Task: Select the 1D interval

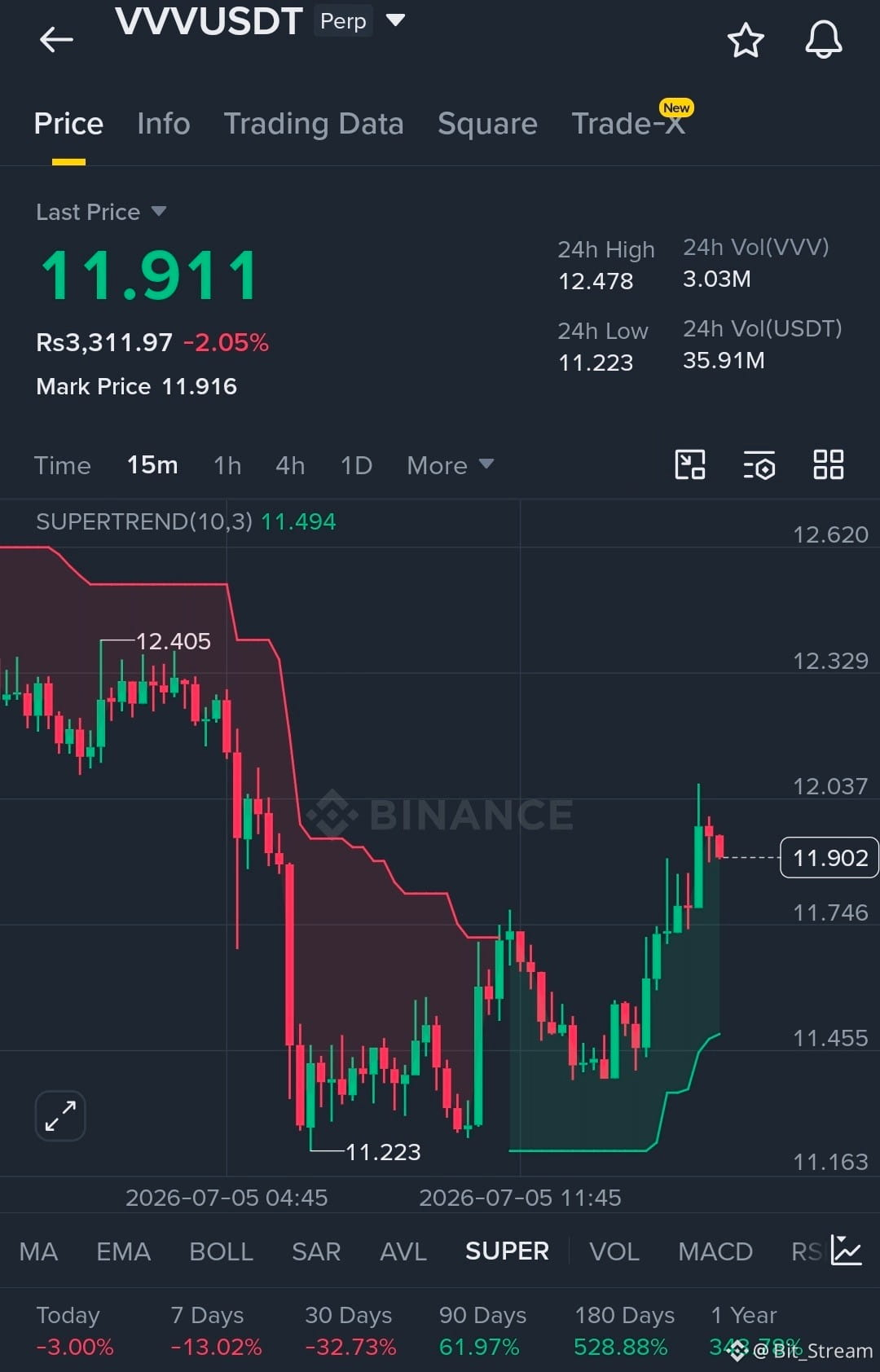Action: click(356, 465)
